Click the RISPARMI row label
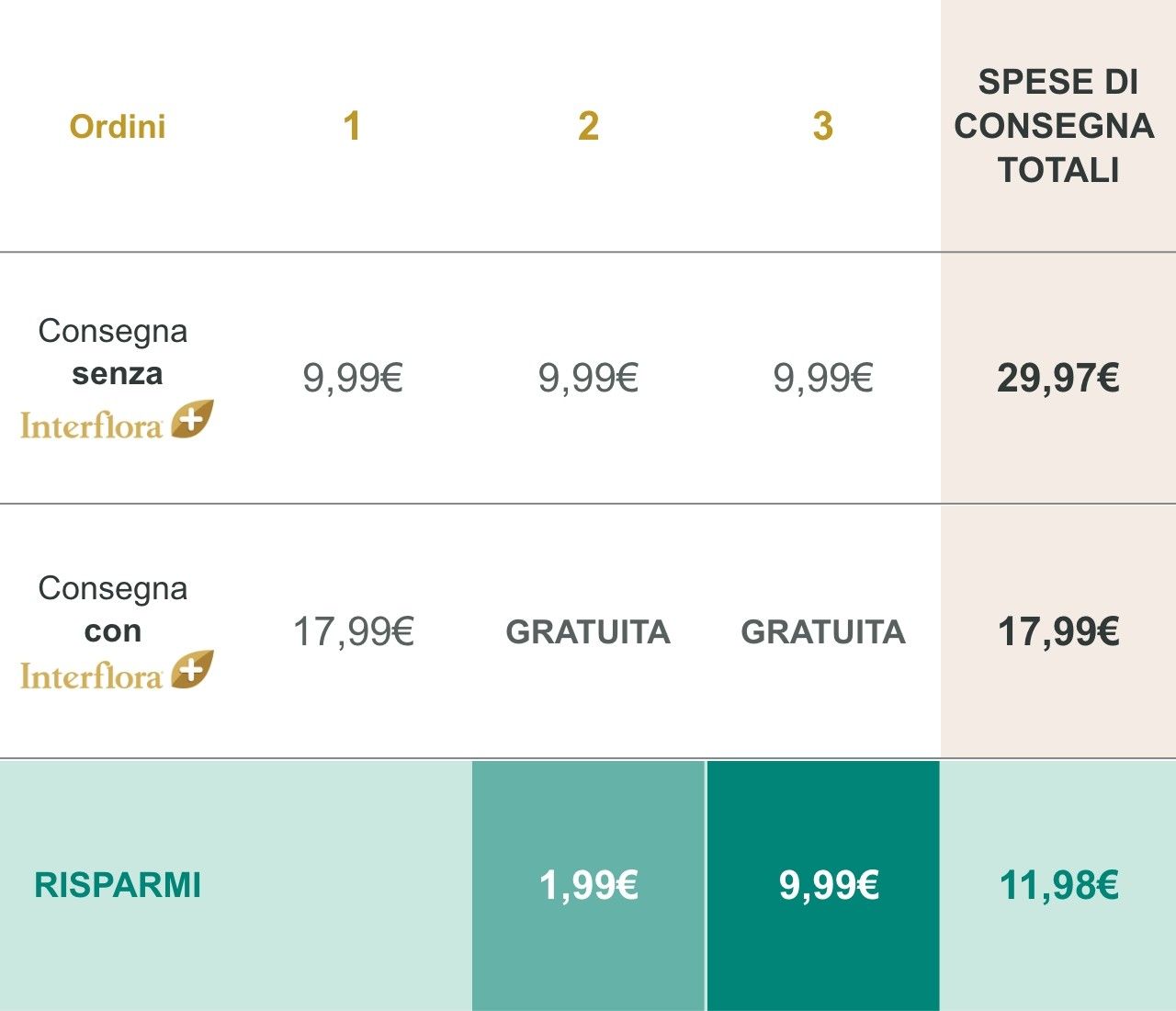The height and width of the screenshot is (1011, 1176). pos(118,885)
